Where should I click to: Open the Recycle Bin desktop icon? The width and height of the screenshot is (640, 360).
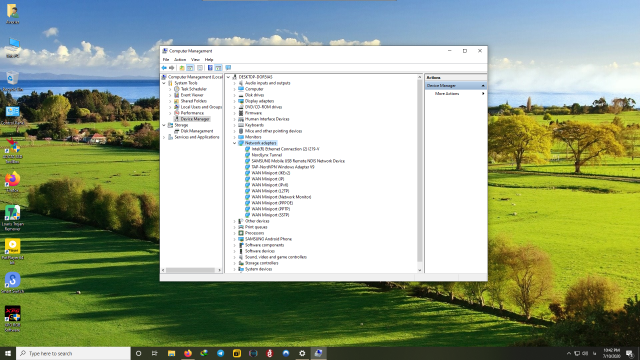12,81
